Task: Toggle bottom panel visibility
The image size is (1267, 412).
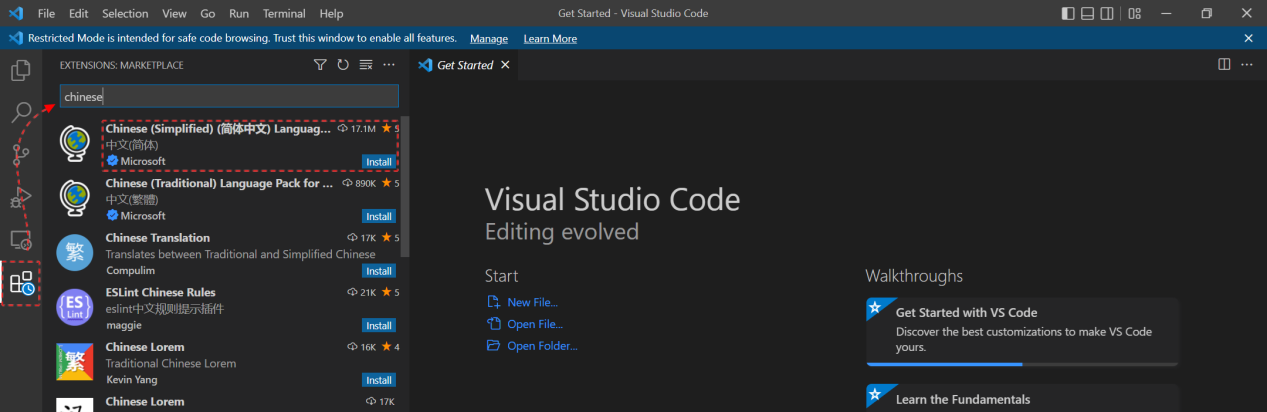Action: pyautogui.click(x=1088, y=13)
